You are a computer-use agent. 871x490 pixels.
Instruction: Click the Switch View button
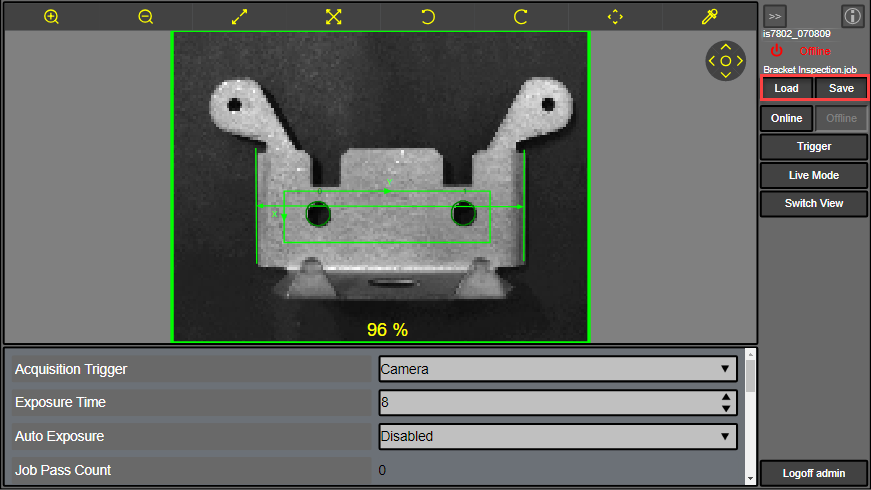pos(813,203)
